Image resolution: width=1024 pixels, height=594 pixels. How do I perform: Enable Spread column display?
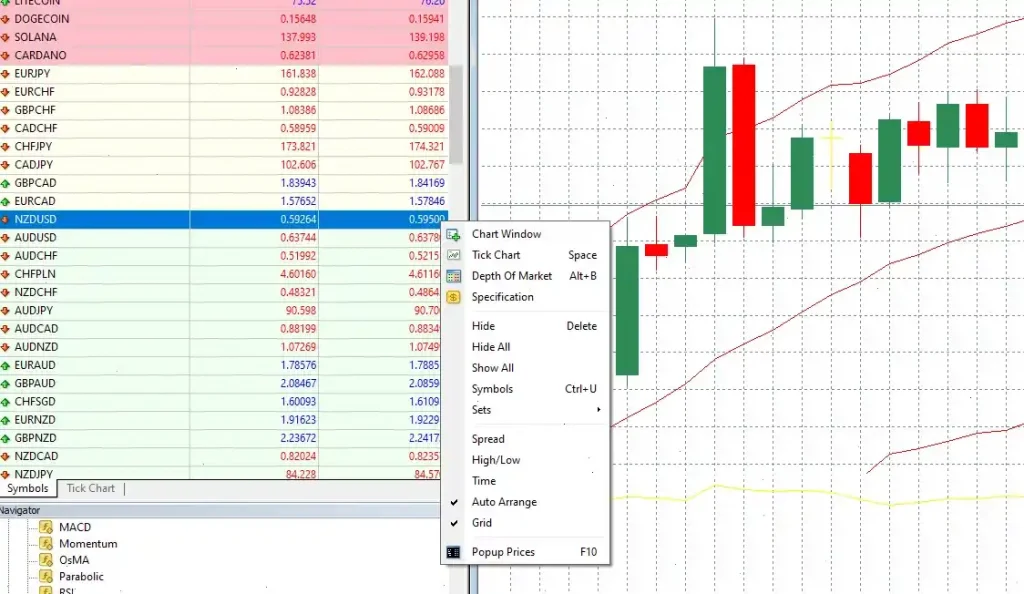pyautogui.click(x=487, y=439)
